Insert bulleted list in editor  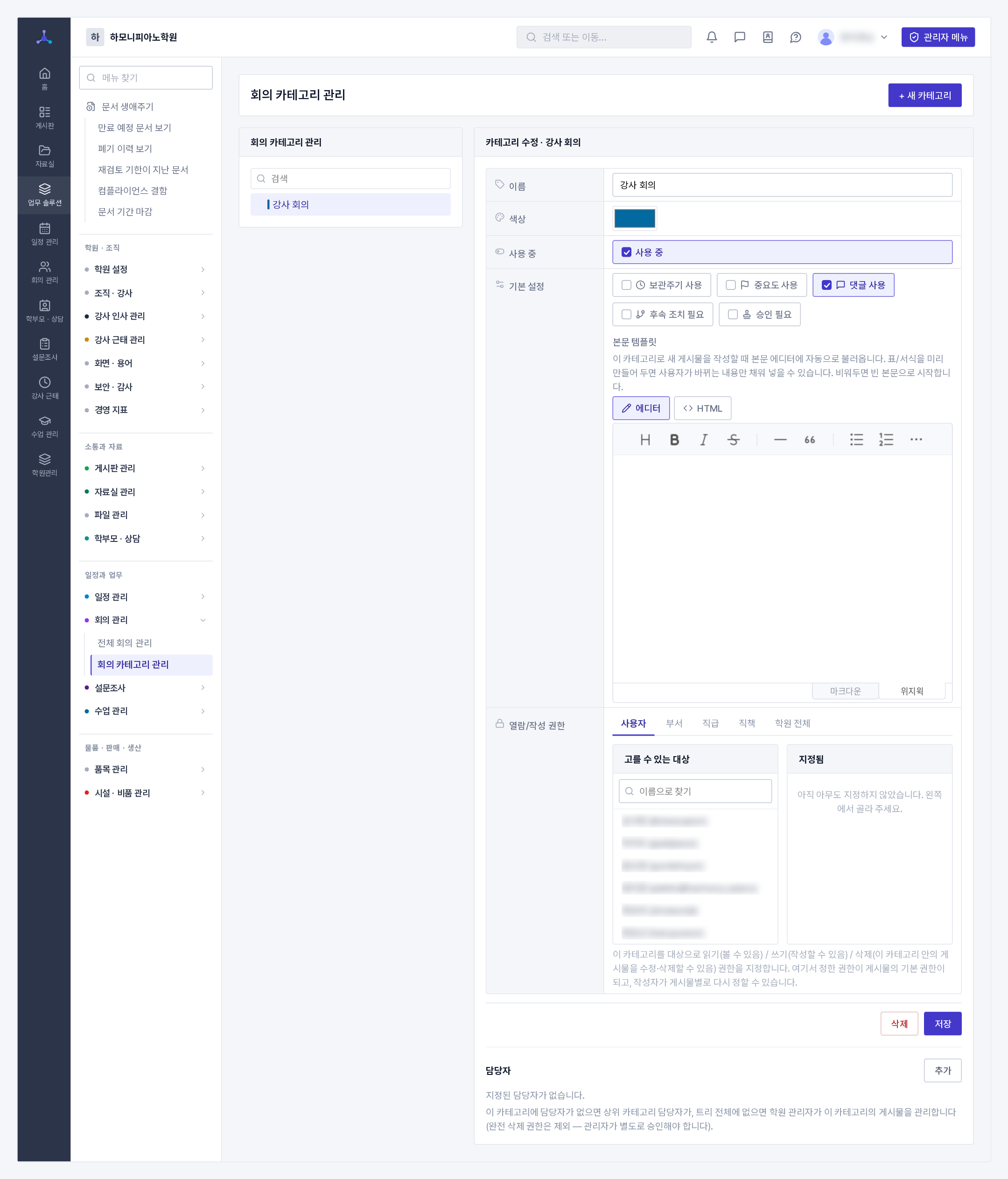857,440
